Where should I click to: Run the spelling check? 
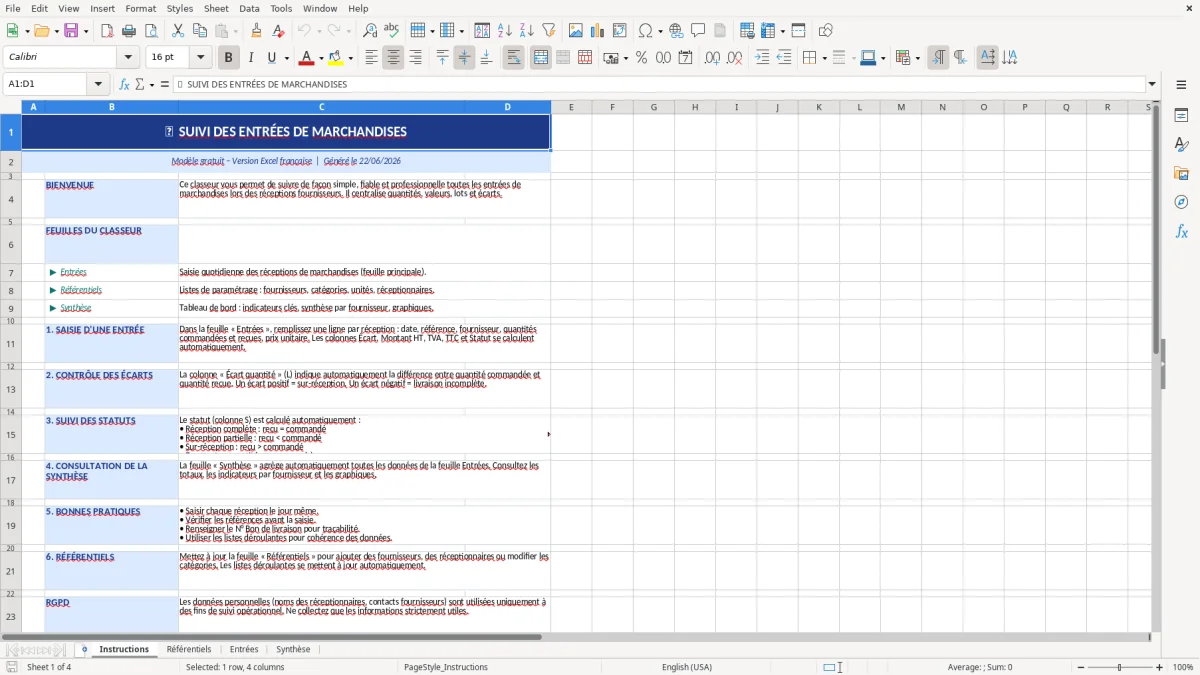391,31
